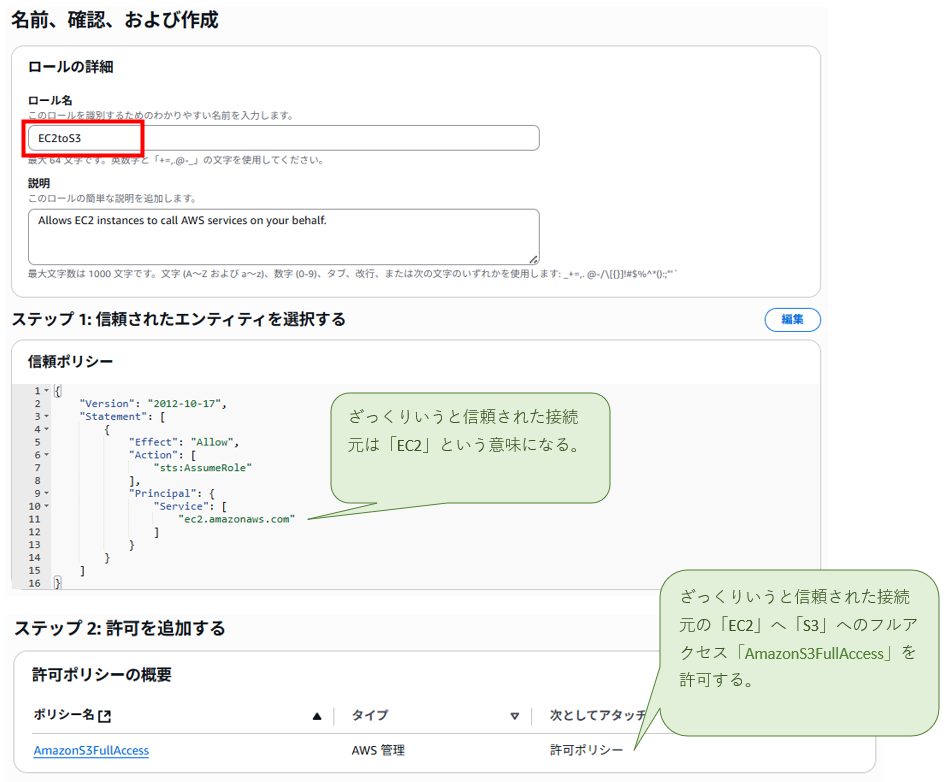The image size is (949, 782).
Task: Click the "ec2.amazonaws.com" string in the trust policy
Action: (236, 519)
